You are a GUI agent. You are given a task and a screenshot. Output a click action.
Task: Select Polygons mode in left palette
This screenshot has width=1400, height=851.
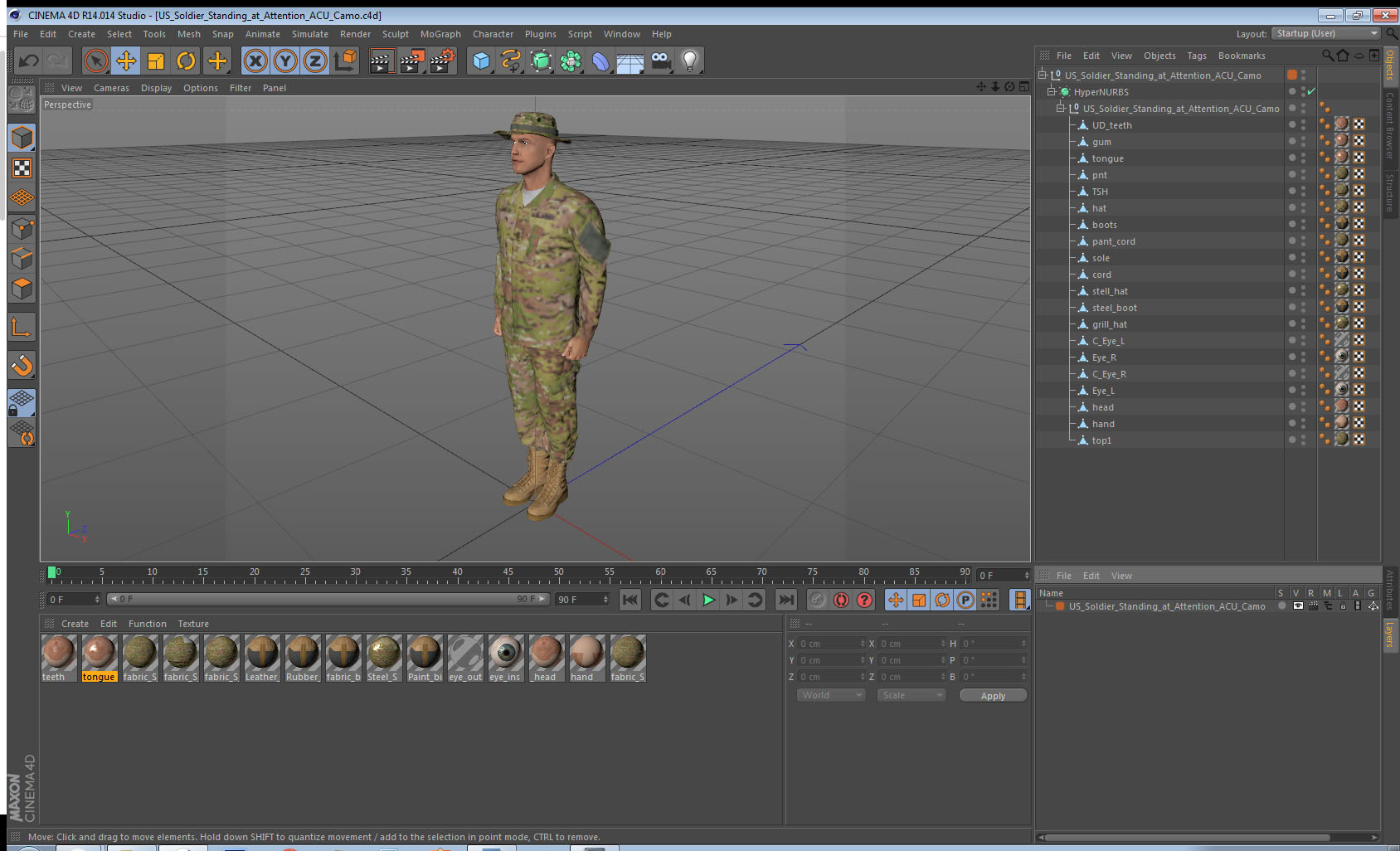[22, 288]
